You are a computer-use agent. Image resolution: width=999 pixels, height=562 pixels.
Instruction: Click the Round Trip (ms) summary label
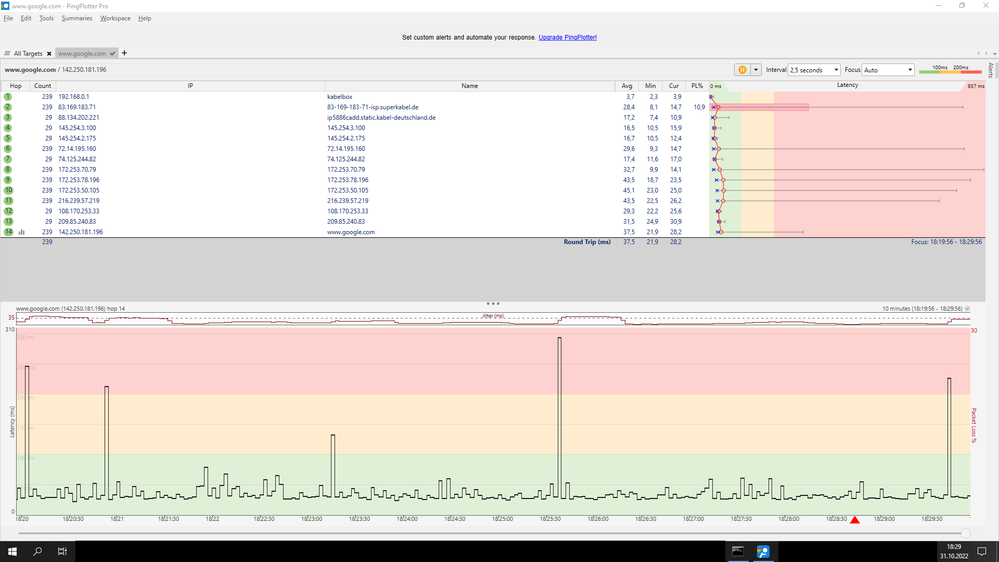pos(587,242)
